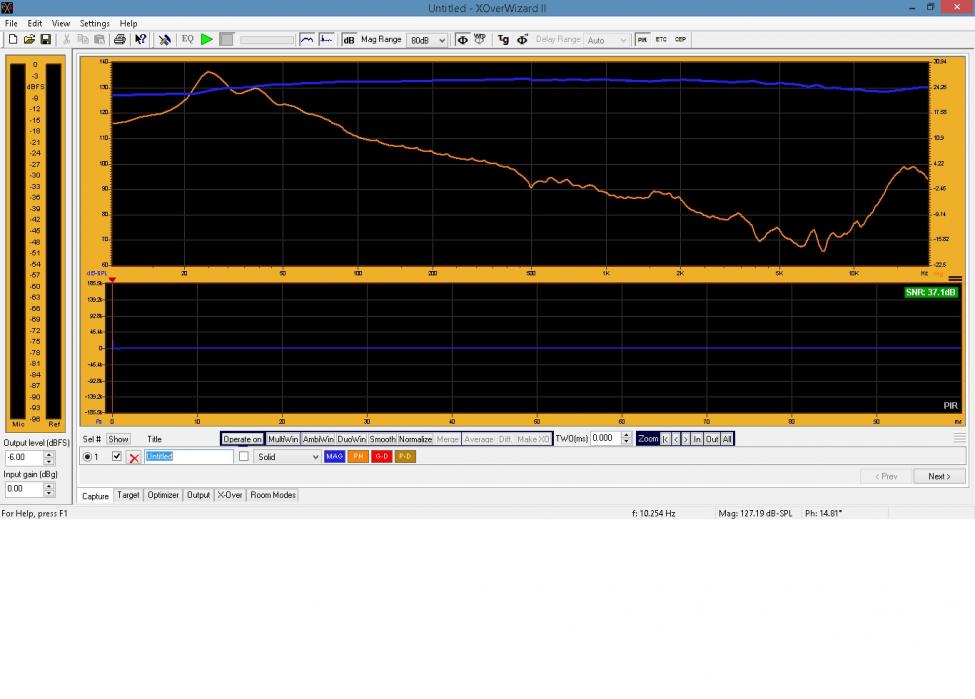Click the Next button

click(x=939, y=476)
